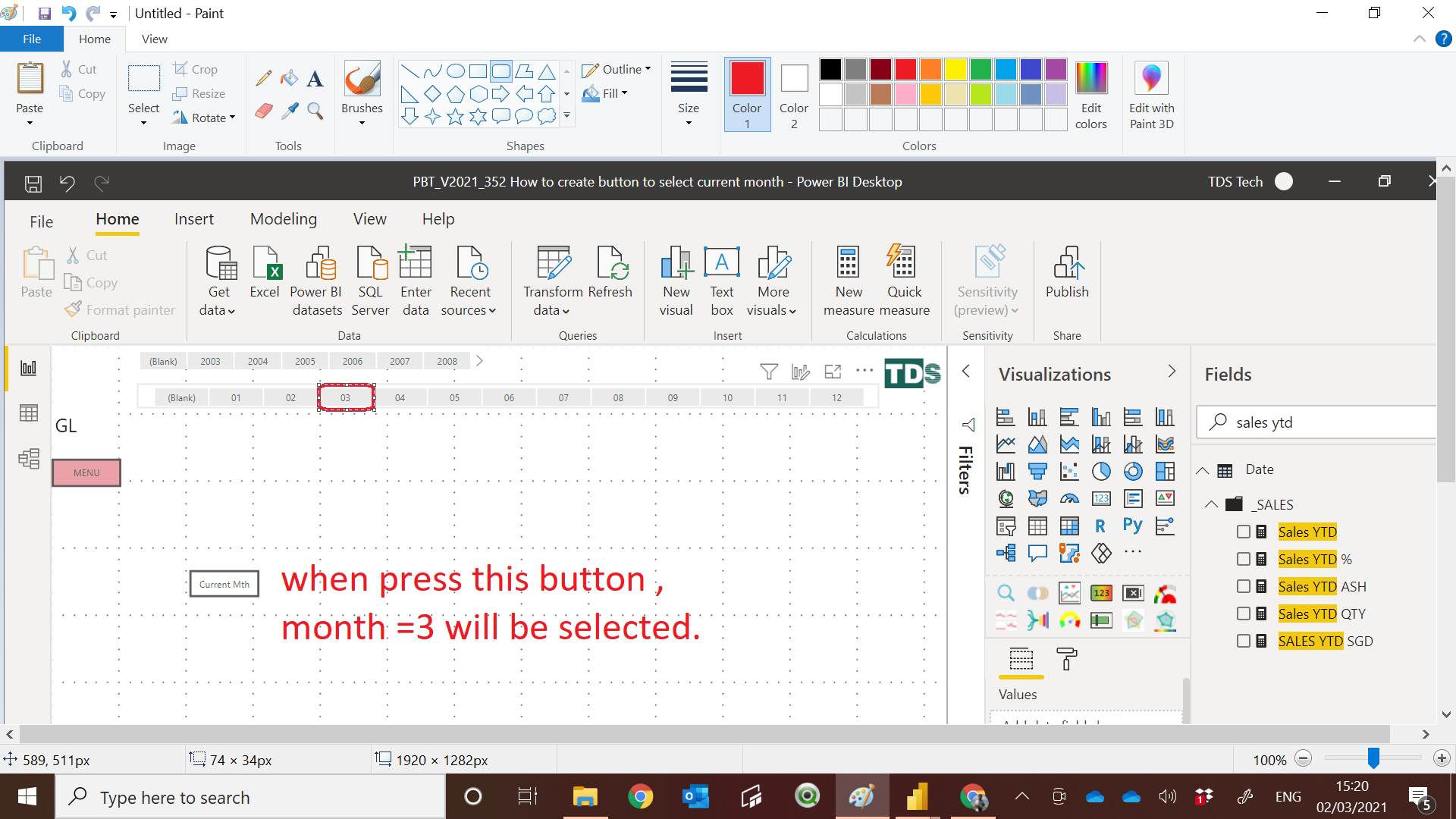Image resolution: width=1456 pixels, height=819 pixels.
Task: Collapse the Date table in Fields pane
Action: click(x=1202, y=469)
